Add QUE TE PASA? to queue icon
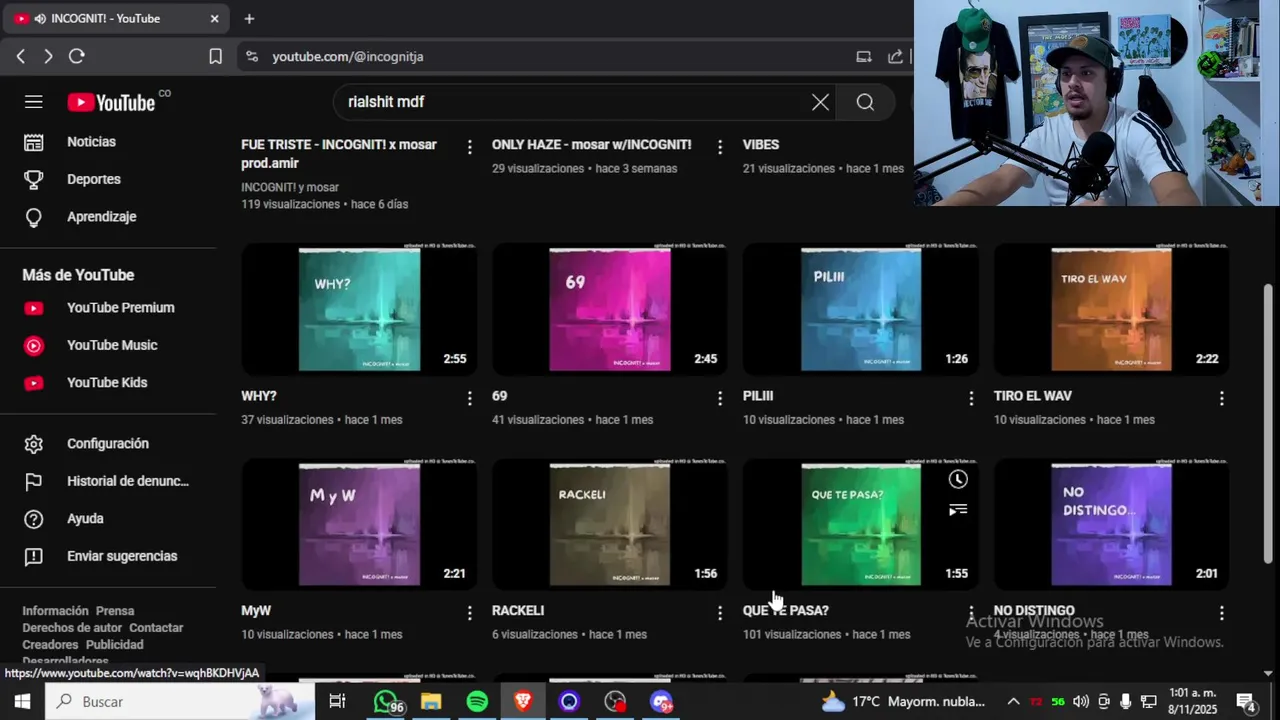 tap(958, 510)
